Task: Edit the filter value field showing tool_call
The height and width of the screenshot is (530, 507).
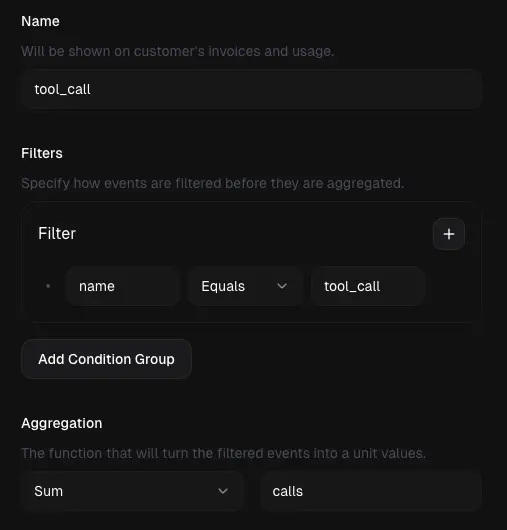Action: point(368,286)
